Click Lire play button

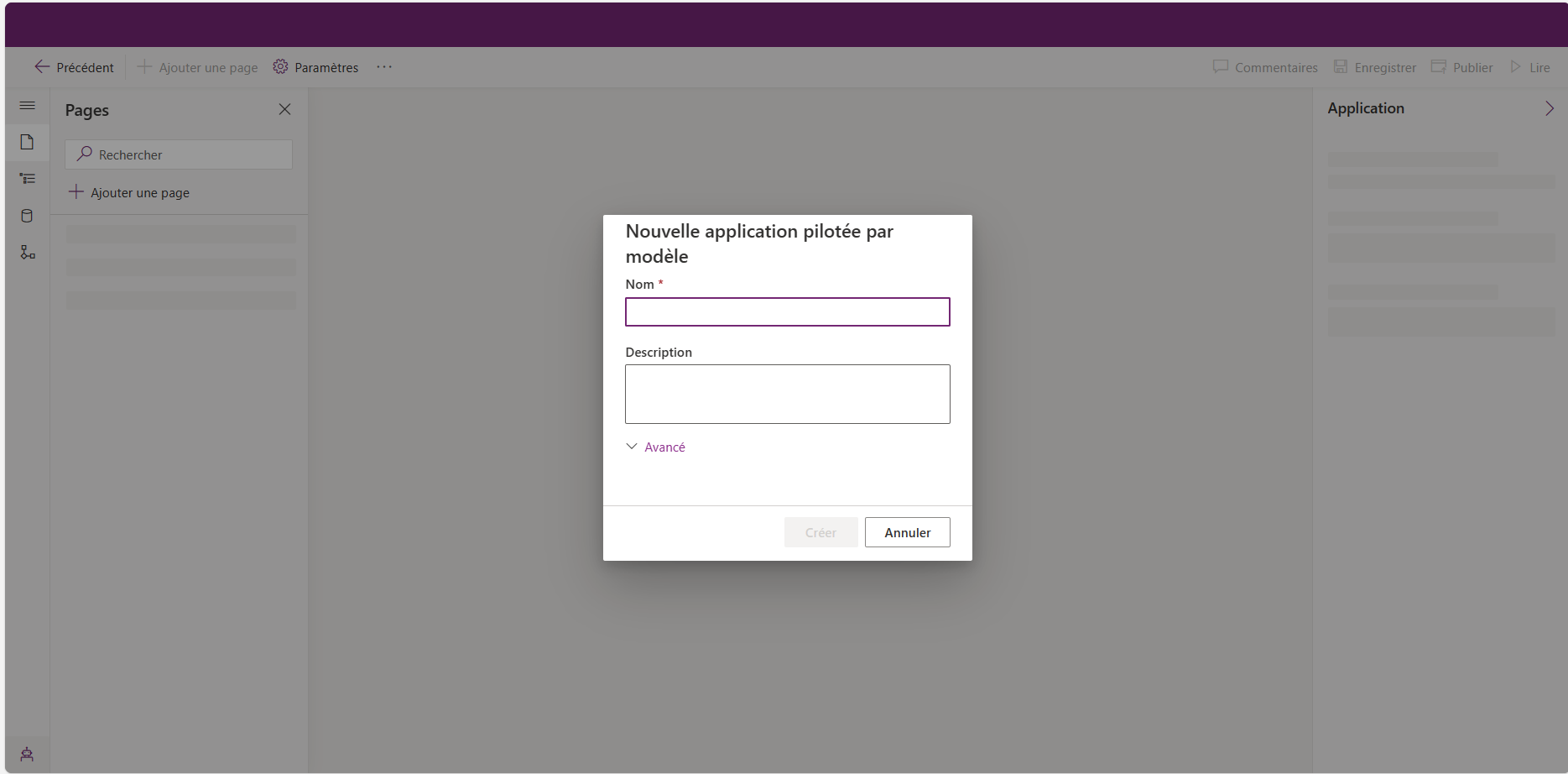[x=1530, y=67]
